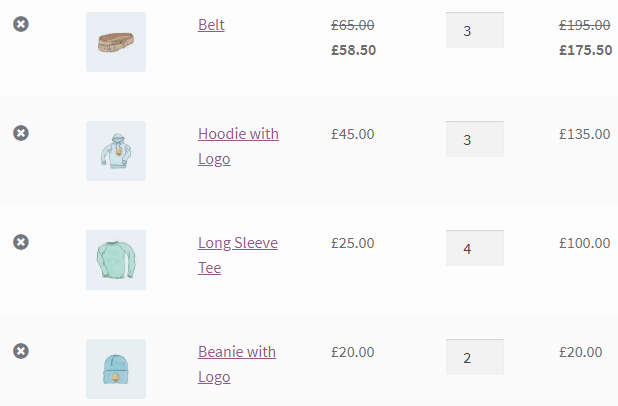Remove Beanie with Logo from cart
The height and width of the screenshot is (406, 618).
(x=21, y=351)
